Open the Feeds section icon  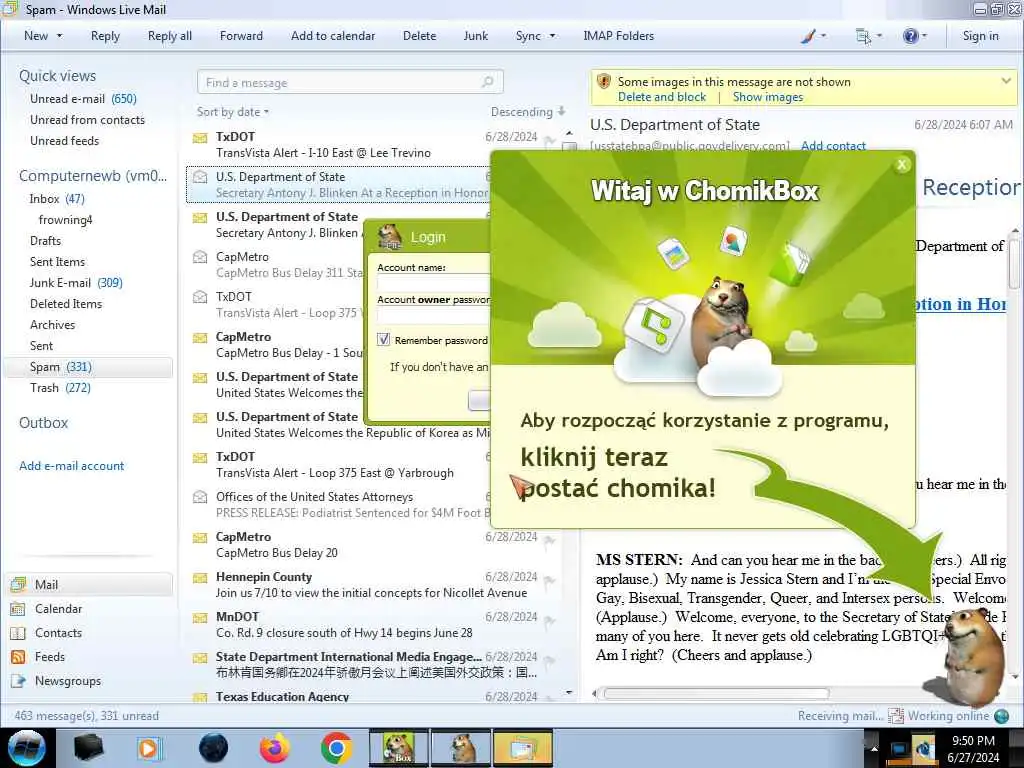(18, 657)
